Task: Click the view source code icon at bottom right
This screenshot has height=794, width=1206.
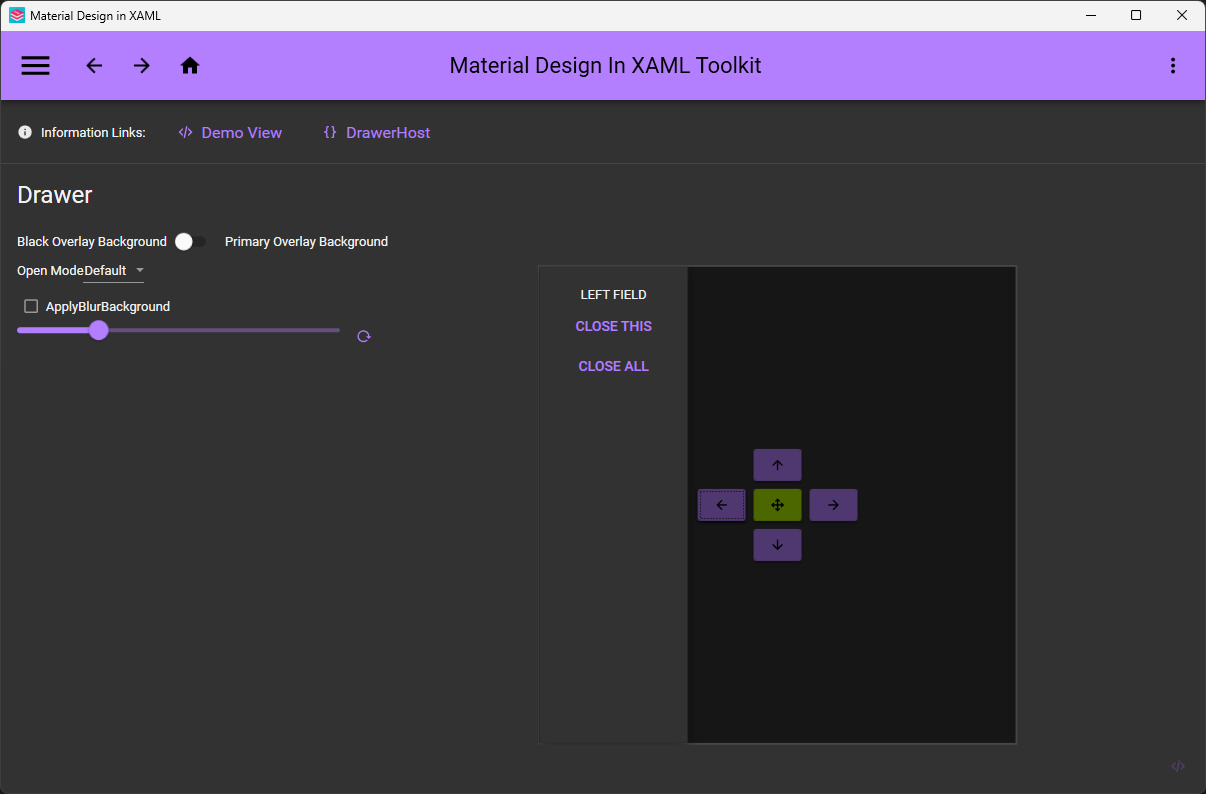Action: click(x=1178, y=766)
